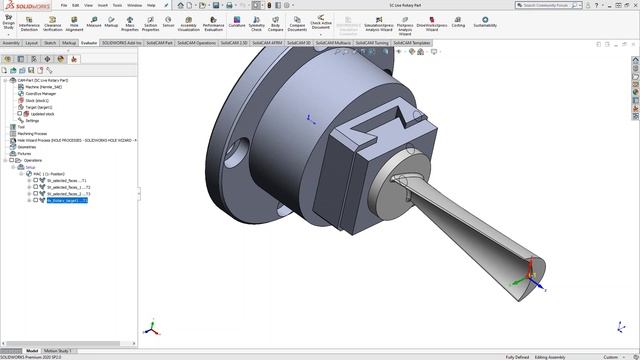Collapse the Operations tree node
Viewport: 640px width, 360px height.
click(5, 160)
